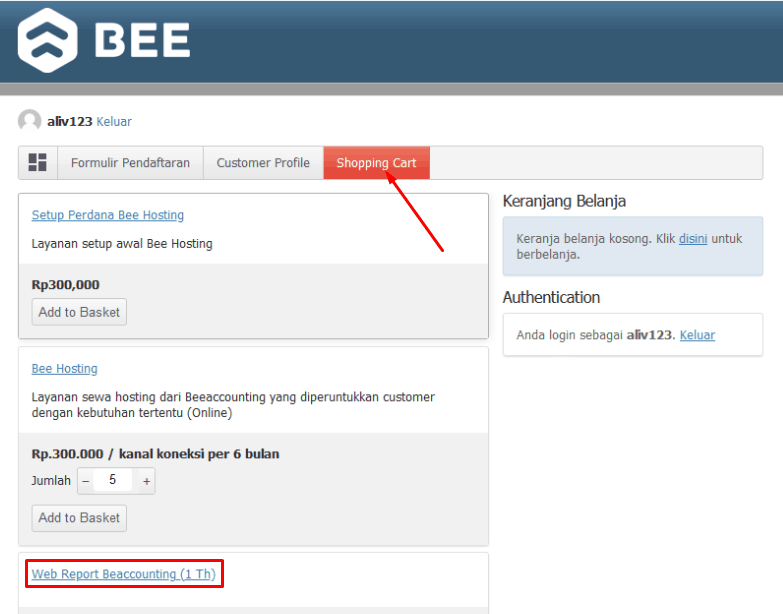Open the Bee Hosting product link
Screen dimensions: 783x614
[65, 369]
